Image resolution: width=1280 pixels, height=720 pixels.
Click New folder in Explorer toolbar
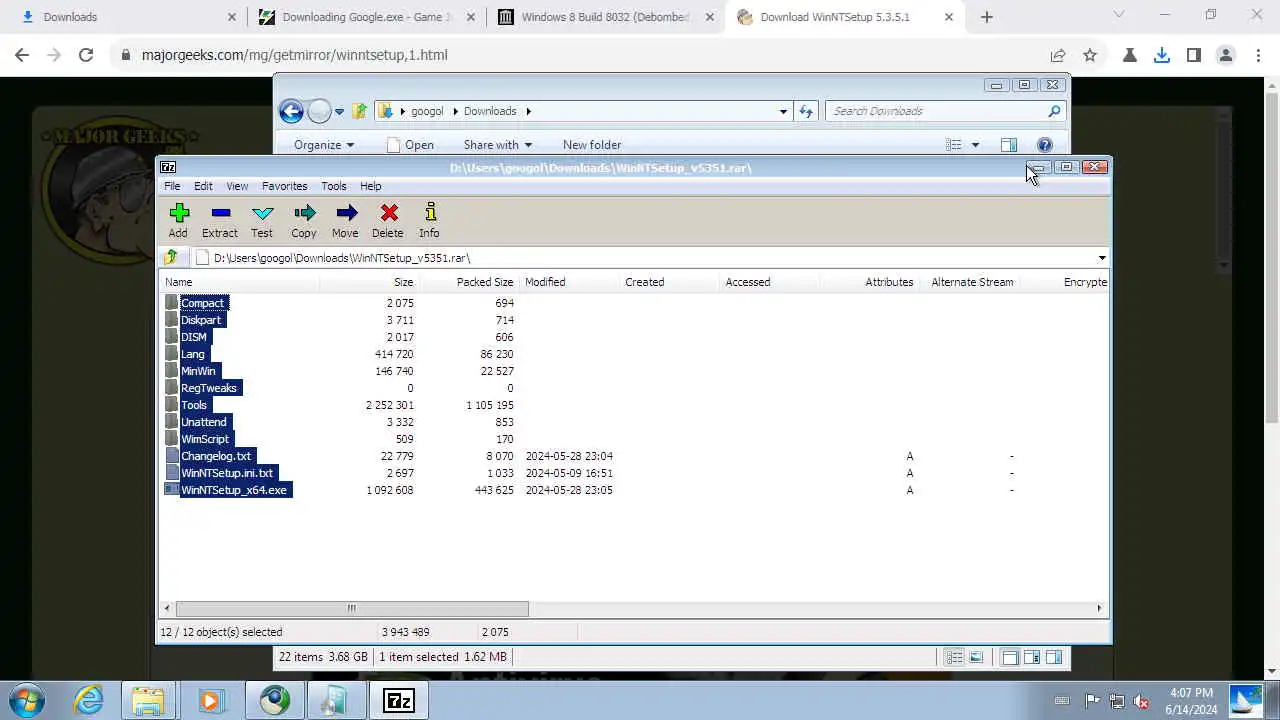coord(592,145)
